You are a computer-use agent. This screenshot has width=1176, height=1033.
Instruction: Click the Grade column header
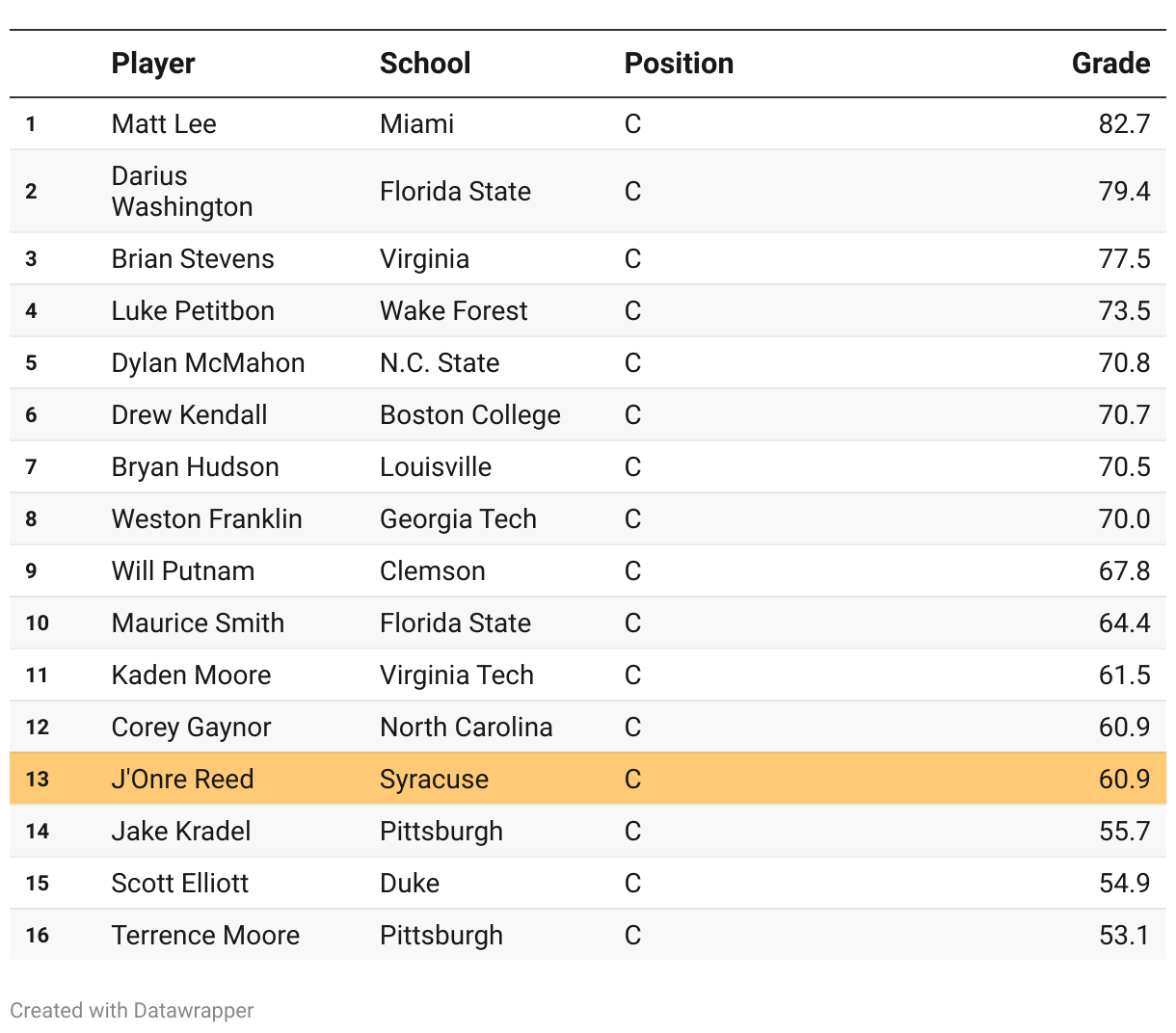(1110, 64)
